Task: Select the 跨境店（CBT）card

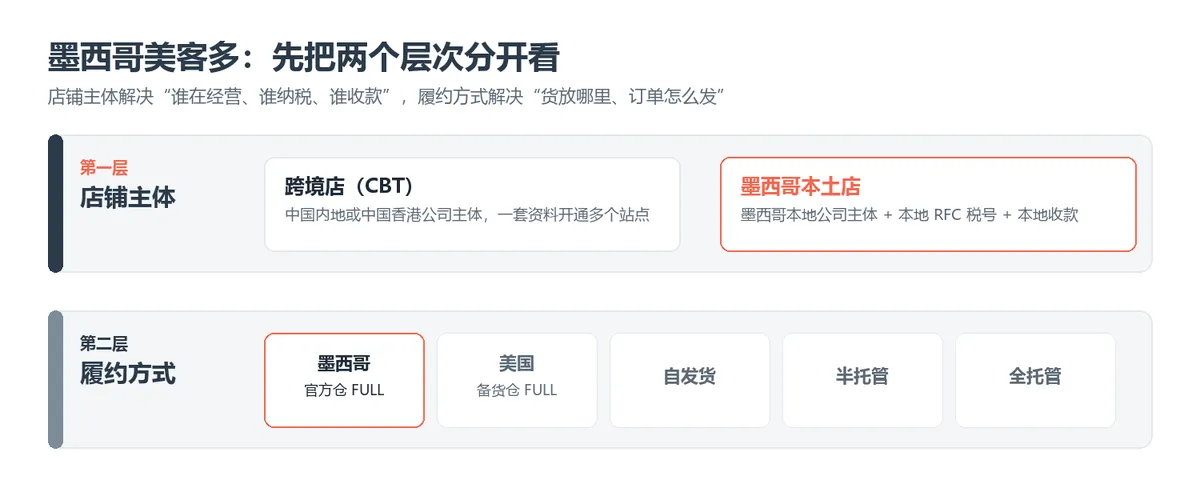Action: tap(472, 204)
